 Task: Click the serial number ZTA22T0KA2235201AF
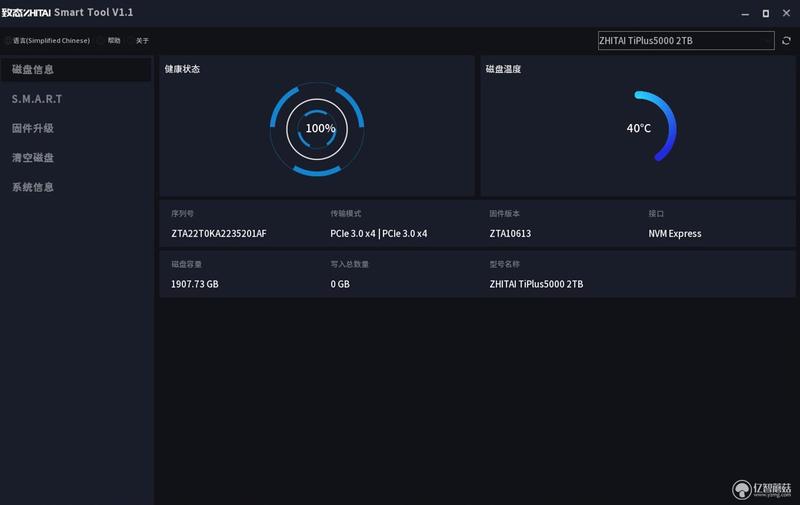point(218,234)
